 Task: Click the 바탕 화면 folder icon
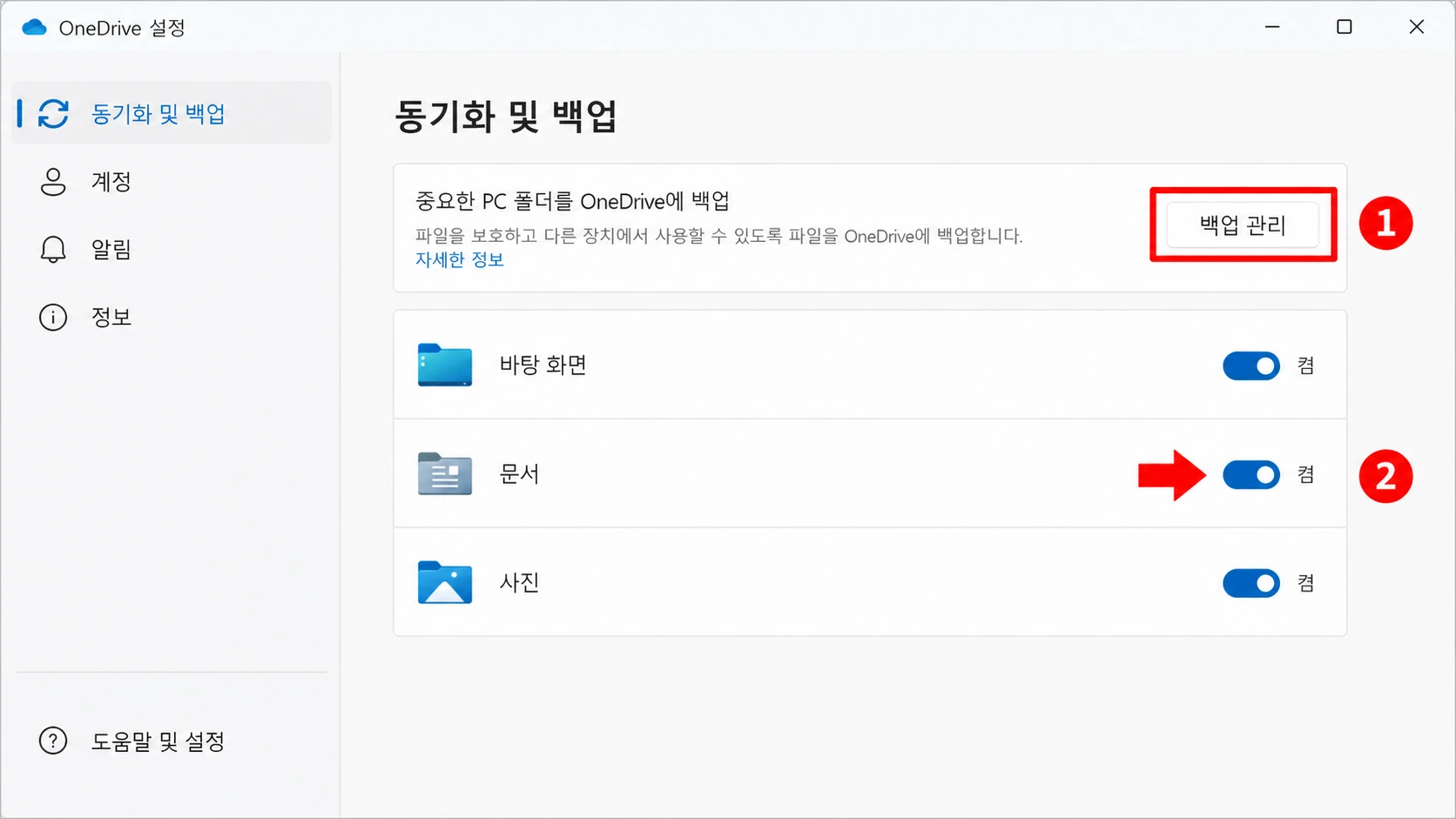point(445,365)
